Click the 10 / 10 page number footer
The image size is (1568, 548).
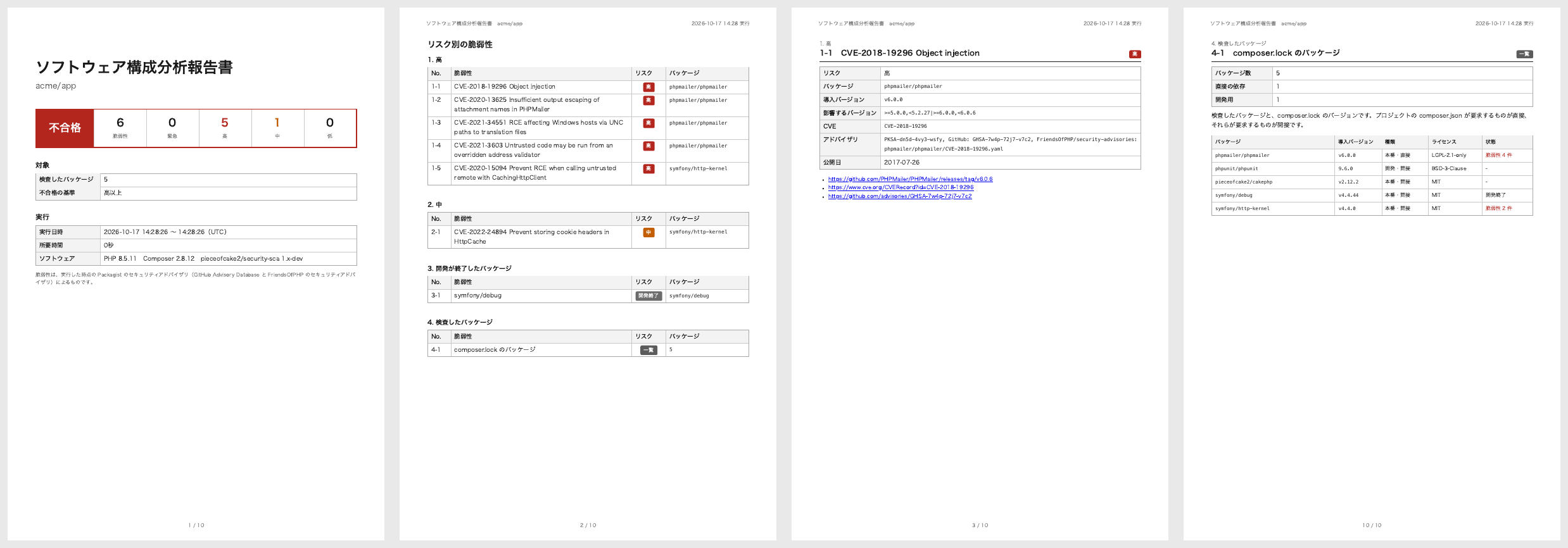pyautogui.click(x=1372, y=525)
